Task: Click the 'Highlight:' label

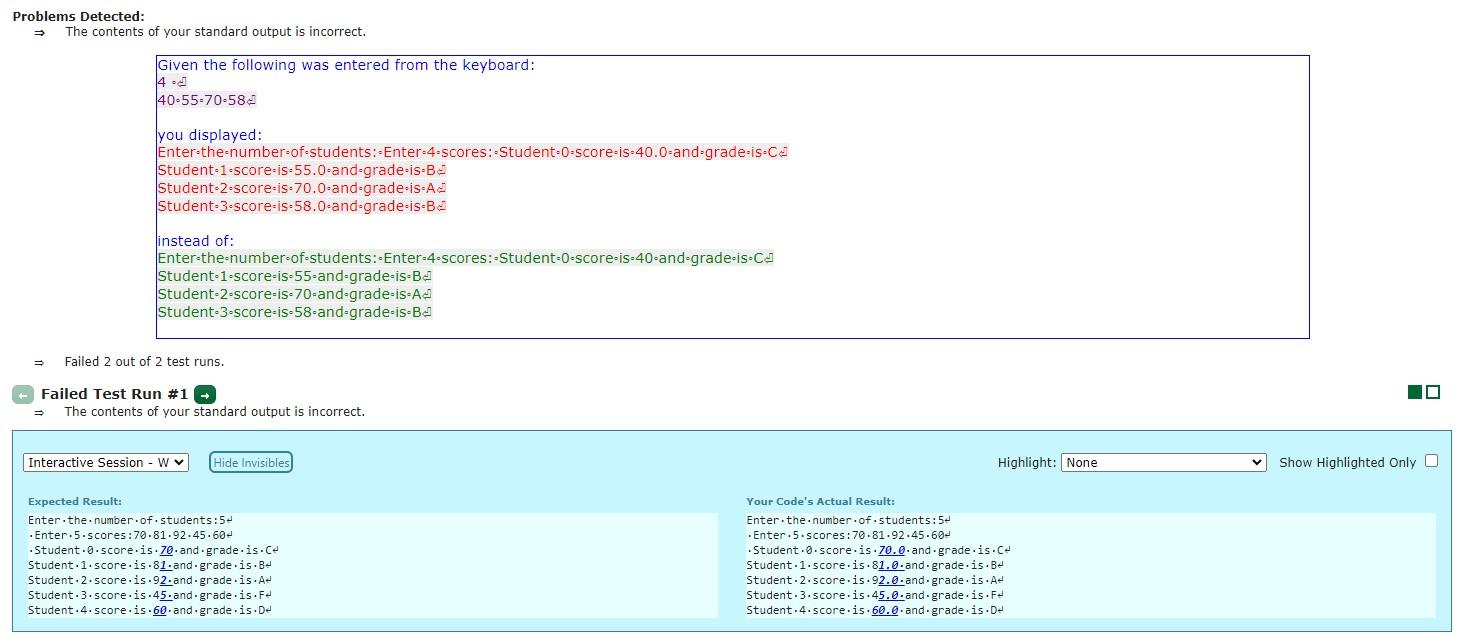Action: point(1026,462)
